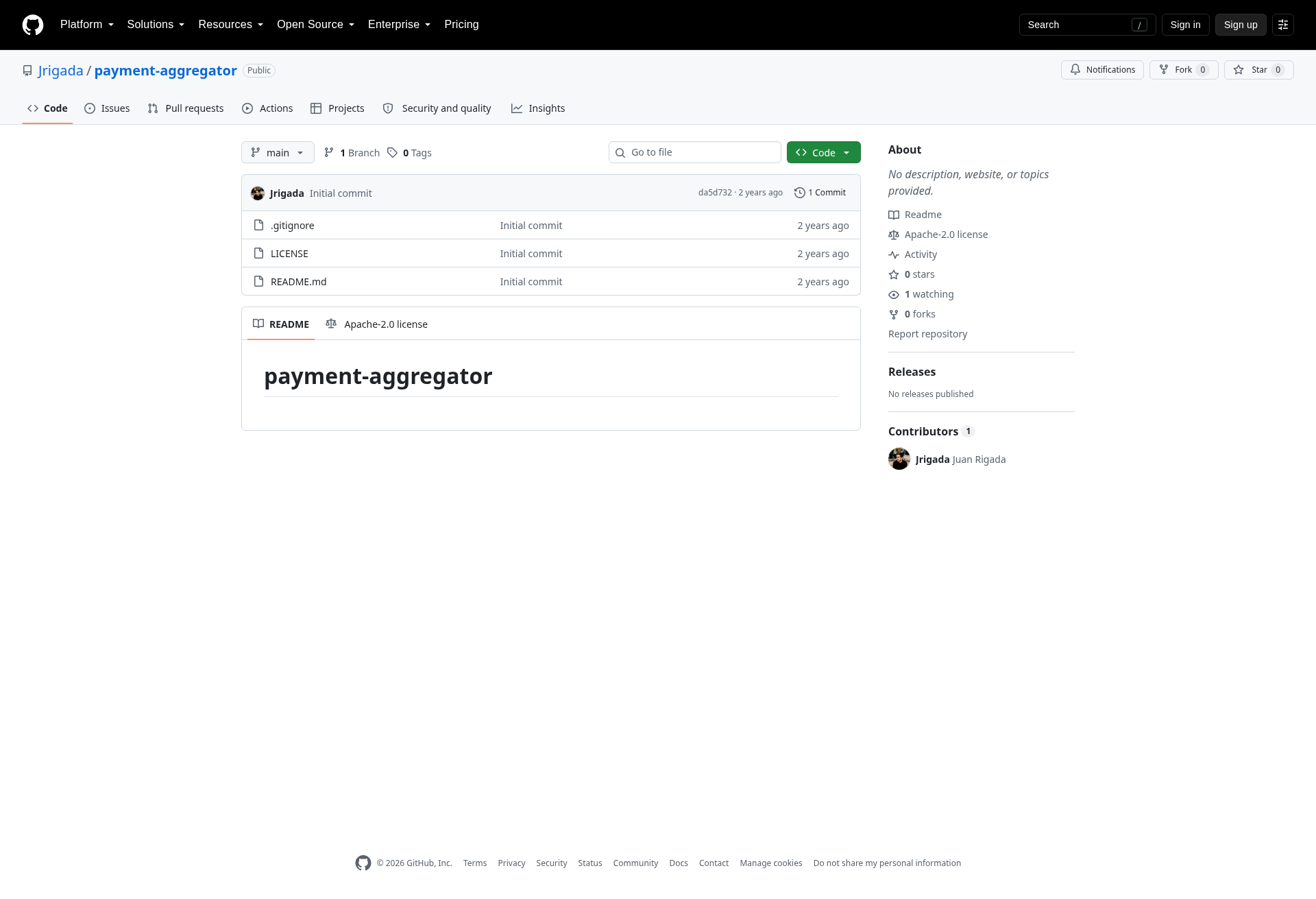Open the Enterprise dropdown

[399, 25]
